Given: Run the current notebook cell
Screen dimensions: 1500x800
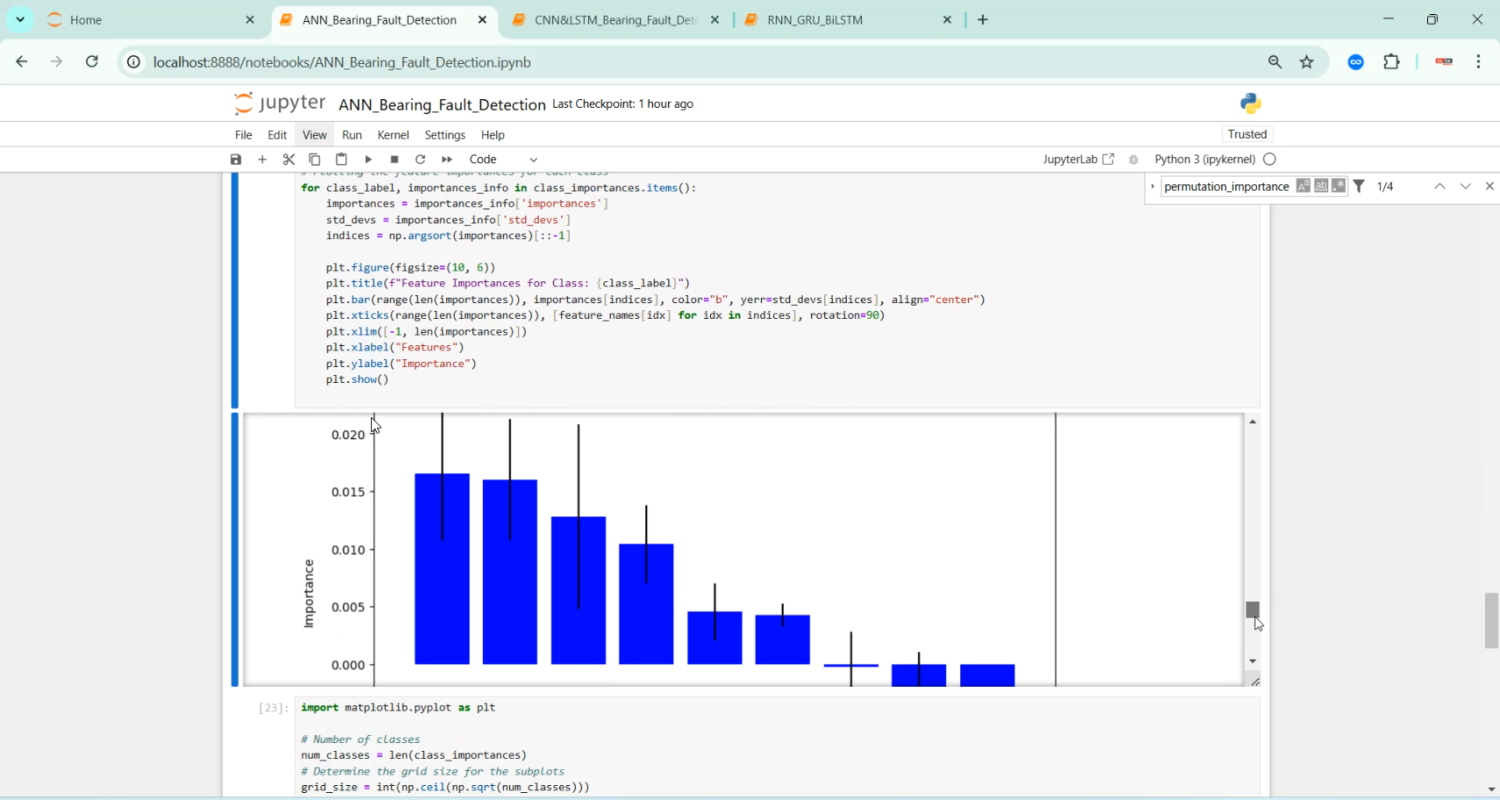Looking at the screenshot, I should (367, 159).
